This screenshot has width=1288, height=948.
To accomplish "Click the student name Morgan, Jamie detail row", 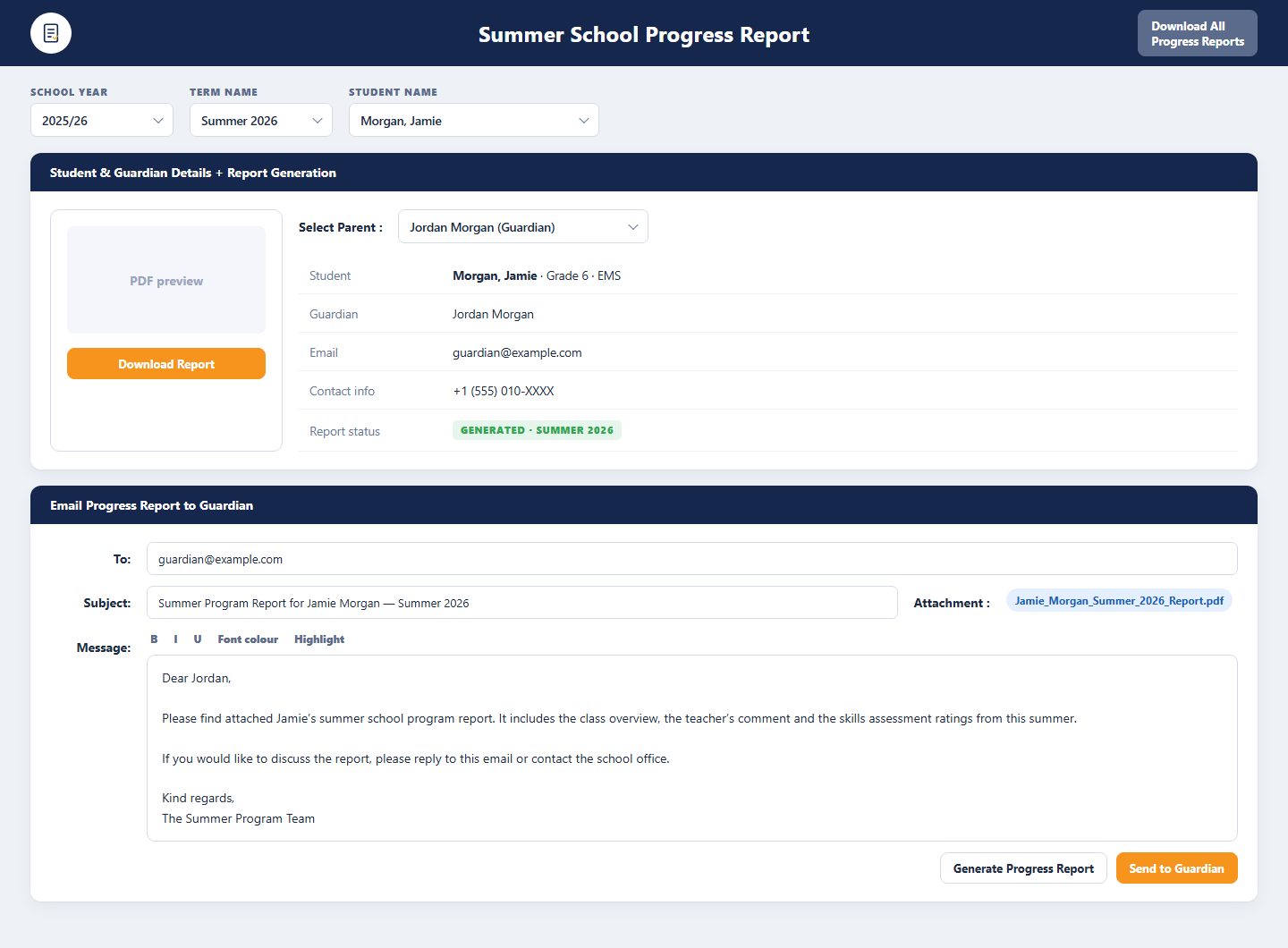I will click(x=768, y=275).
